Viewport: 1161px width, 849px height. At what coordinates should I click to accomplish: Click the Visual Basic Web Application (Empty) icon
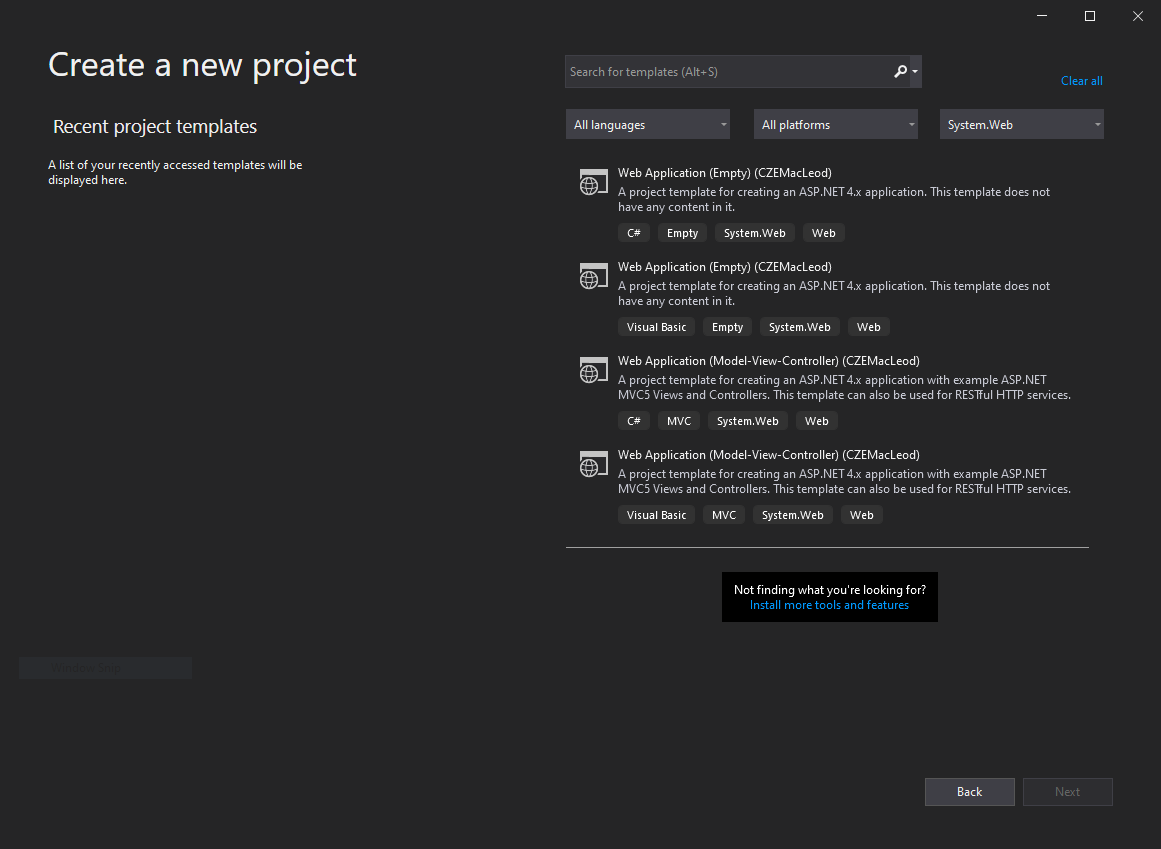pos(593,276)
